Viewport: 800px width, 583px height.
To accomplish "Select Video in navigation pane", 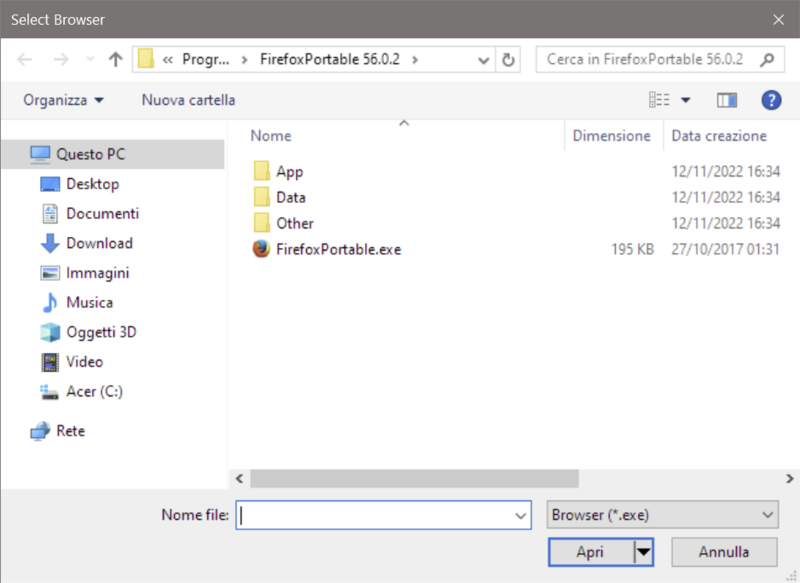I will click(x=84, y=362).
